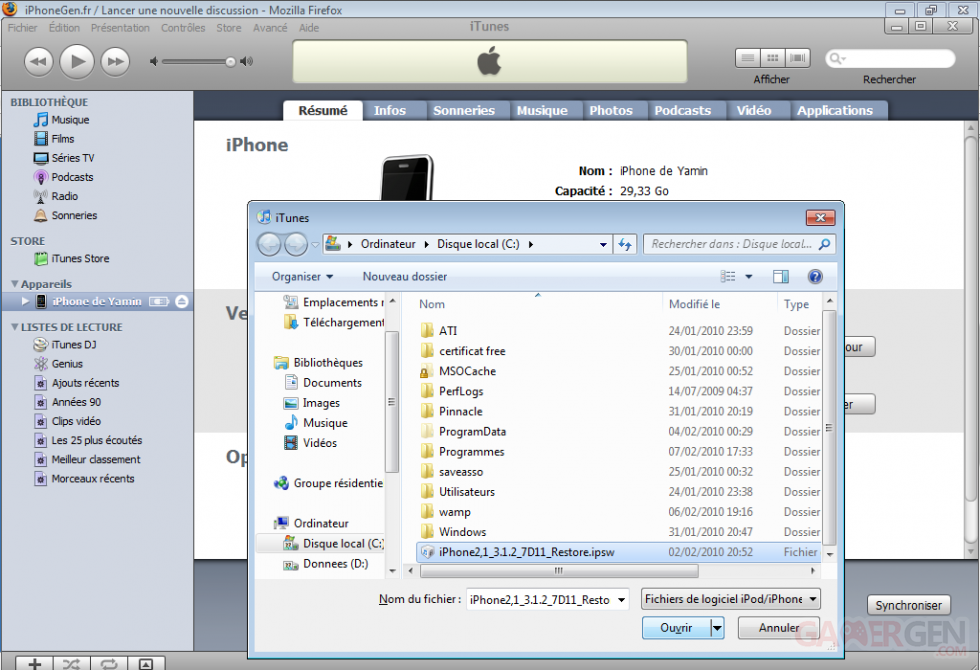Toggle the artwork viewer button

[x=146, y=663]
